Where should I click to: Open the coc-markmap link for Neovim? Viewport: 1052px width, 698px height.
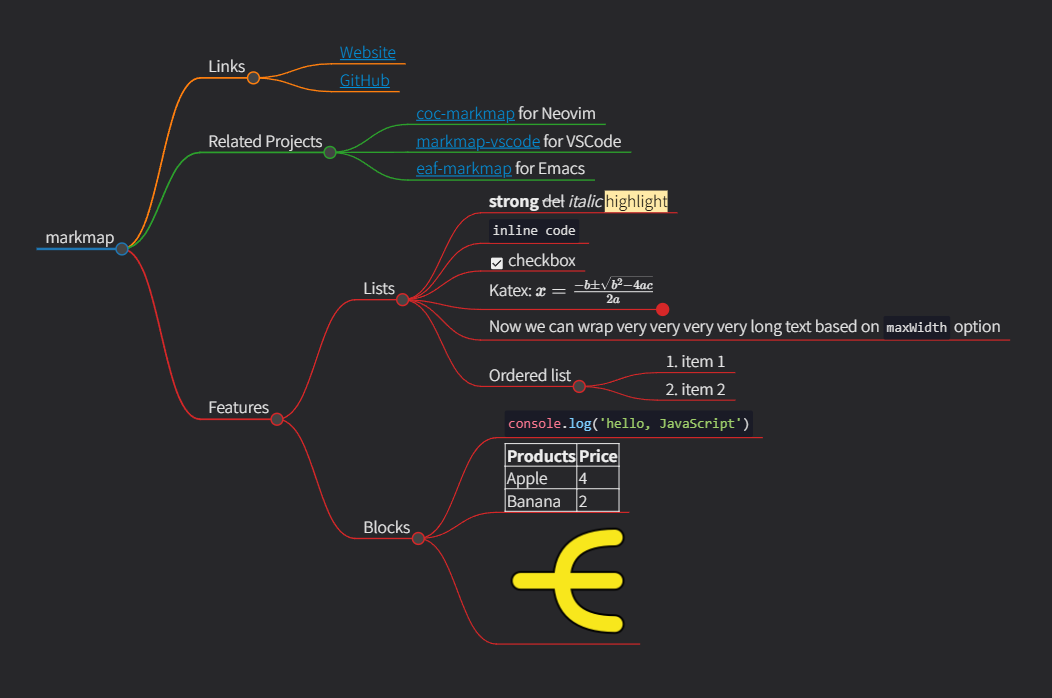[465, 113]
